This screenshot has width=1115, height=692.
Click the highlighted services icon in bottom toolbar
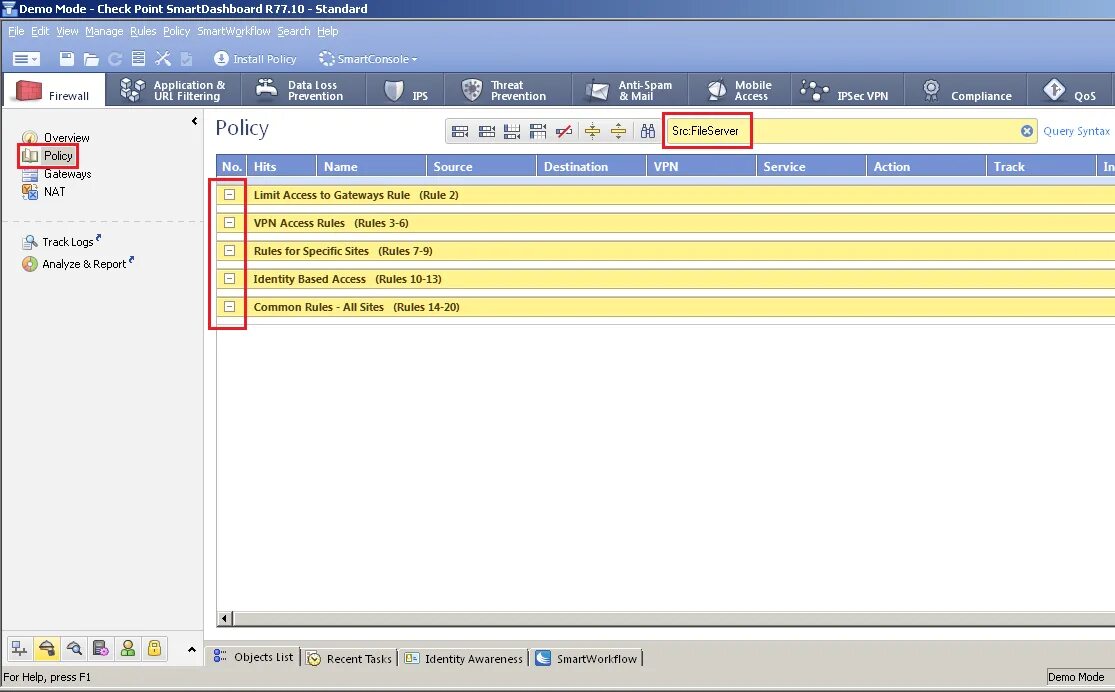47,648
